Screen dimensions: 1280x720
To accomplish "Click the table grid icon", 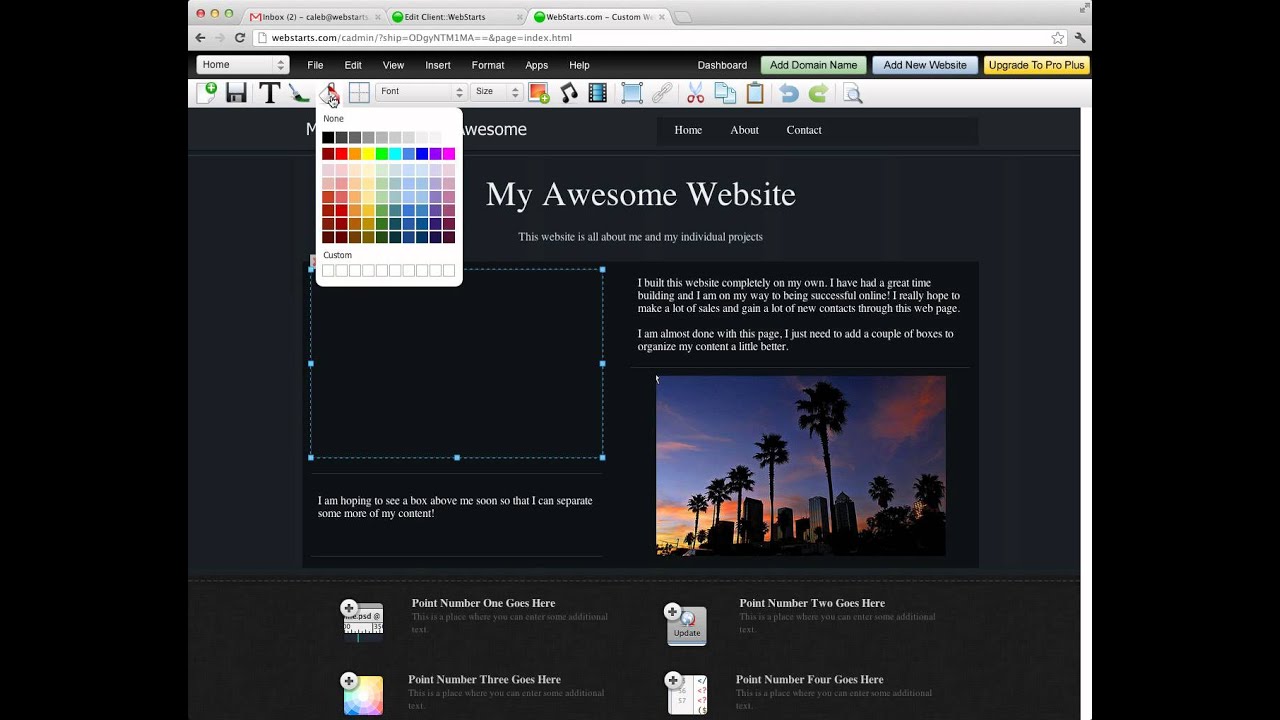I will (359, 93).
